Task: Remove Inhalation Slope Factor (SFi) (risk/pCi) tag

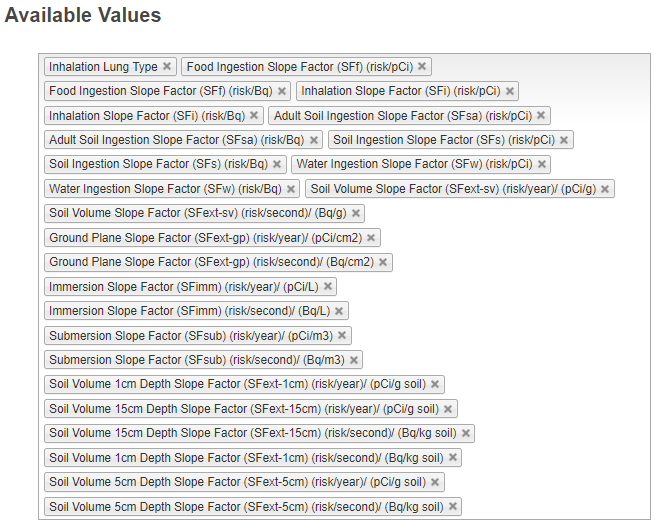Action: [510, 91]
